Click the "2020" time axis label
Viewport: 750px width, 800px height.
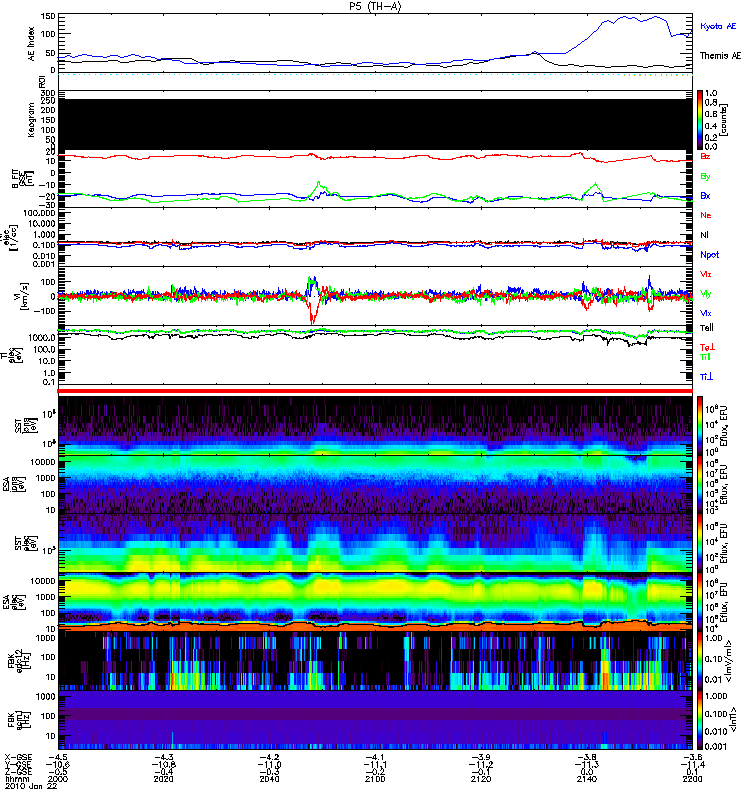click(x=163, y=779)
